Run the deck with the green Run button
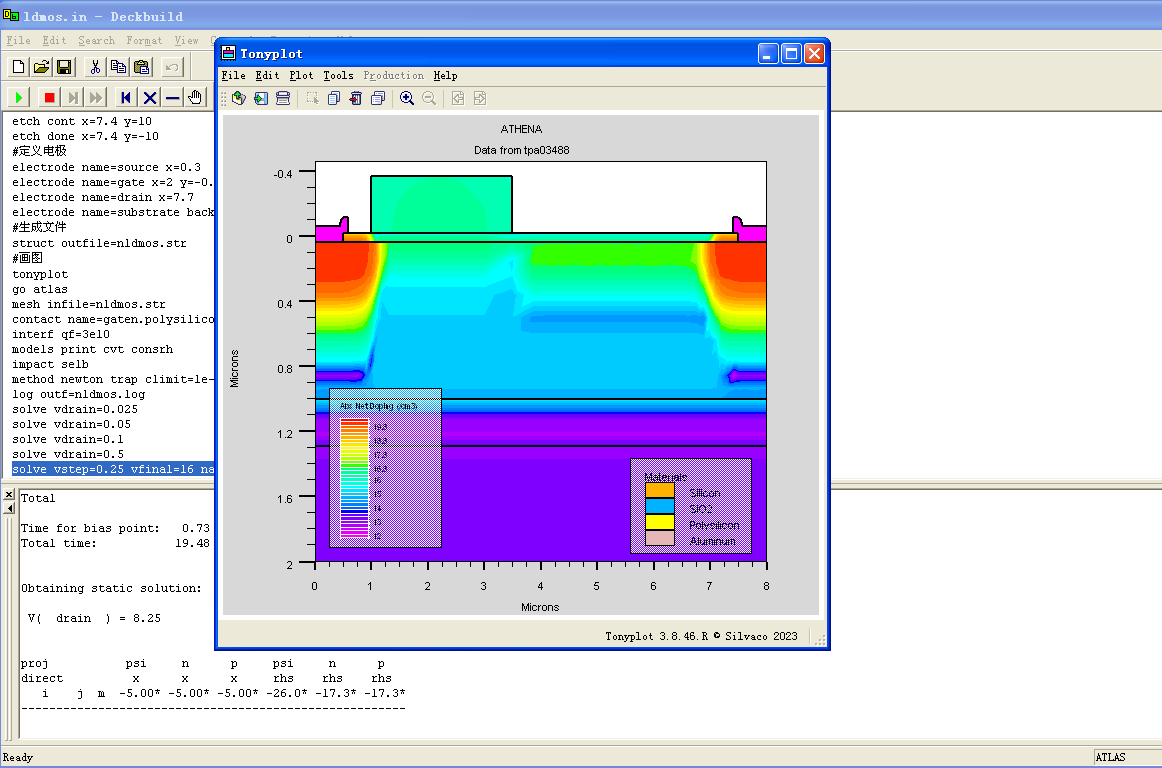This screenshot has width=1162, height=768. coord(17,97)
